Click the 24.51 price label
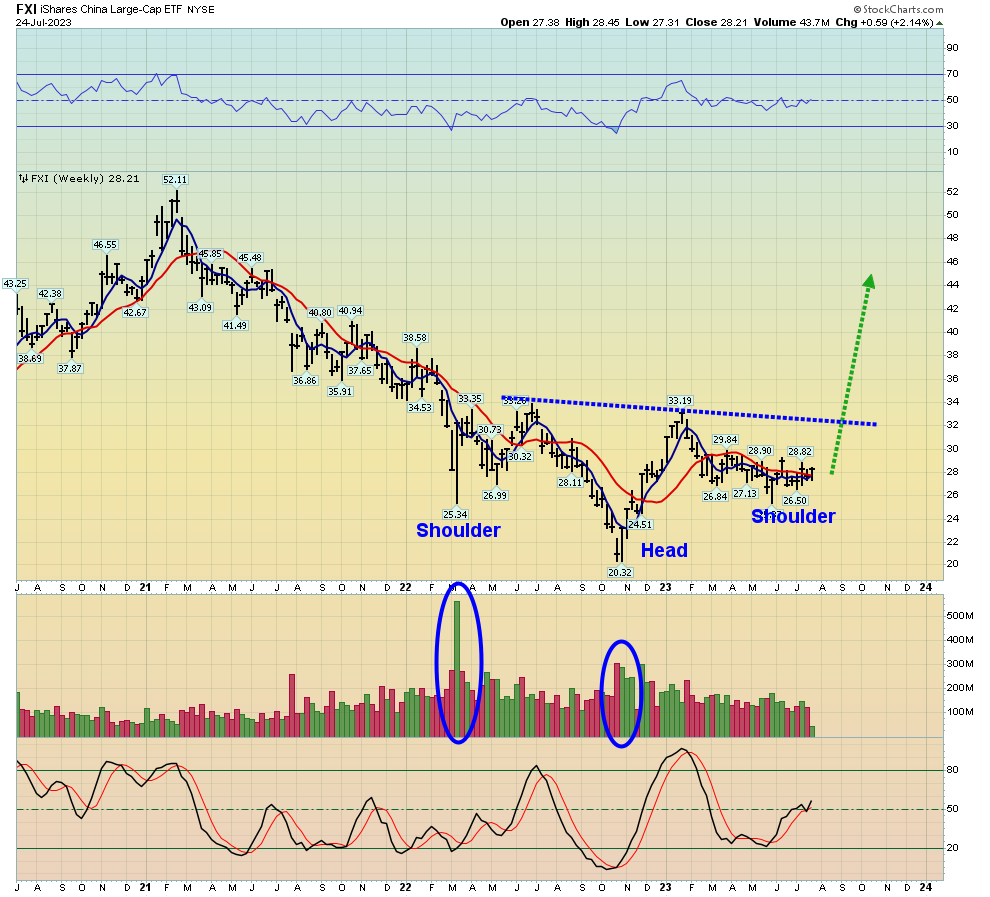 tap(640, 524)
